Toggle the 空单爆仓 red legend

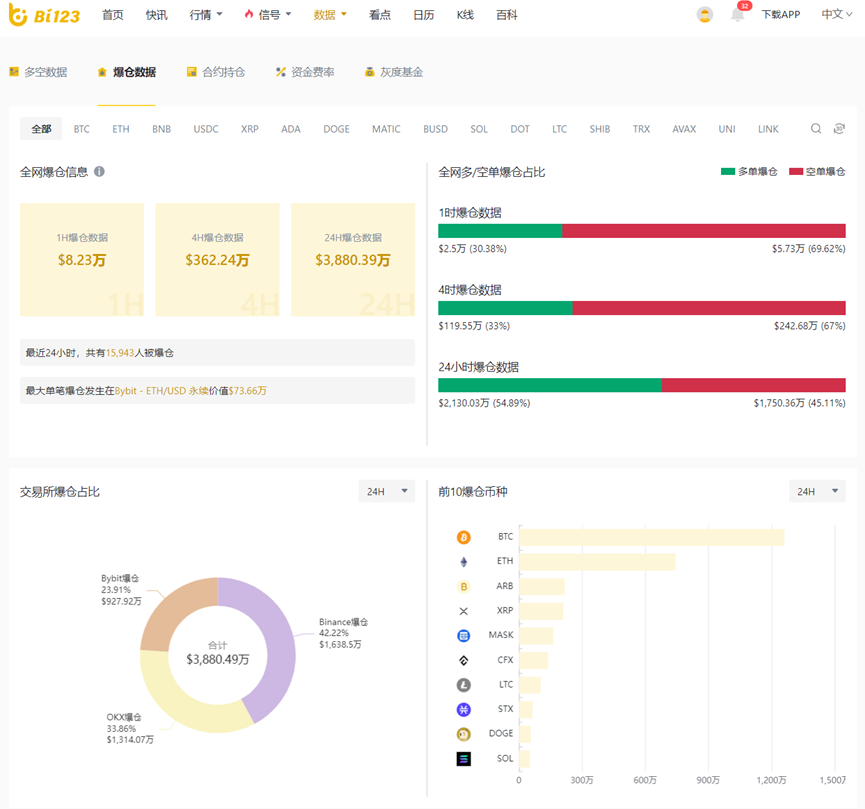click(x=817, y=172)
